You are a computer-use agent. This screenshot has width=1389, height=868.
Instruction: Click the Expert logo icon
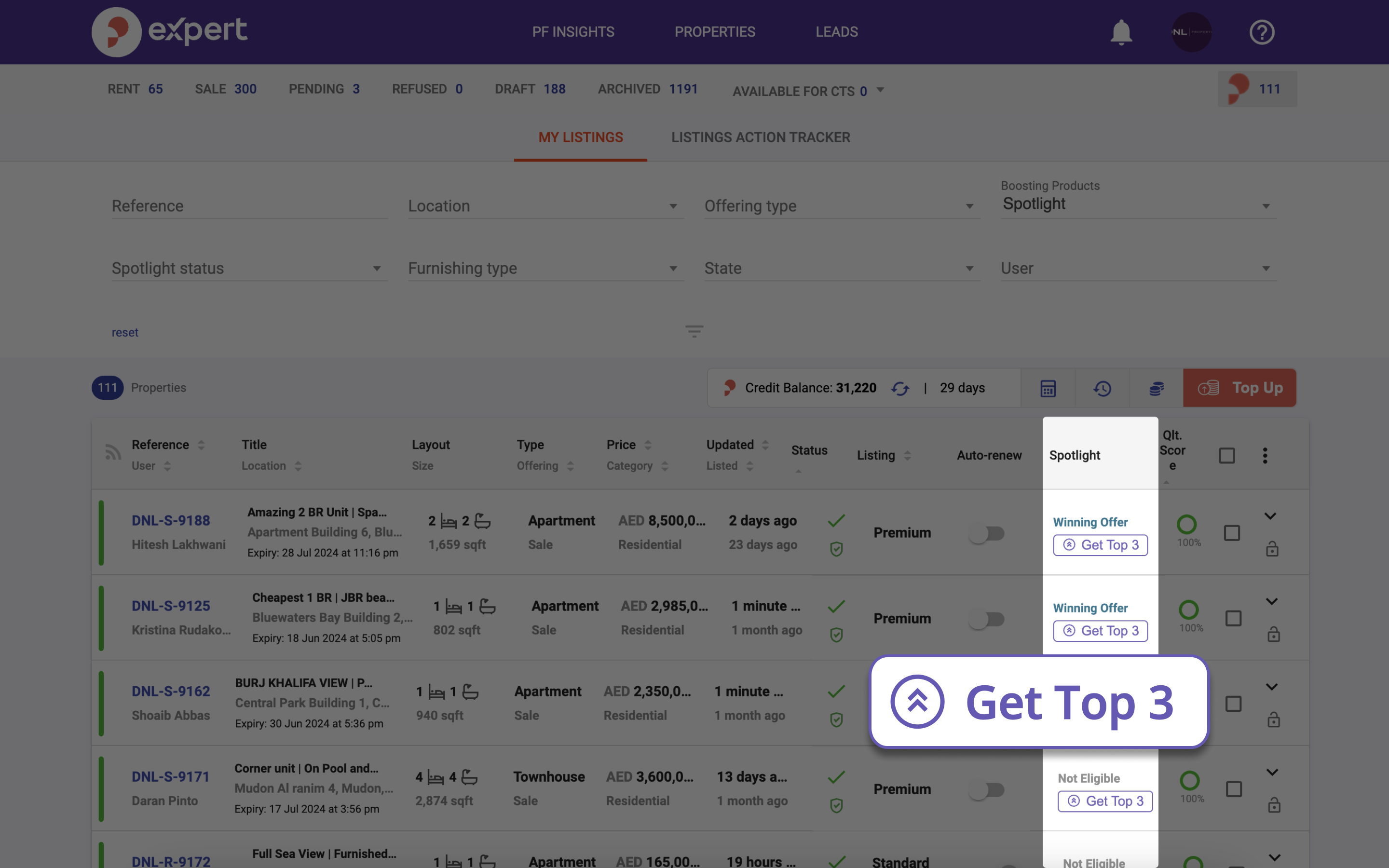(117, 31)
